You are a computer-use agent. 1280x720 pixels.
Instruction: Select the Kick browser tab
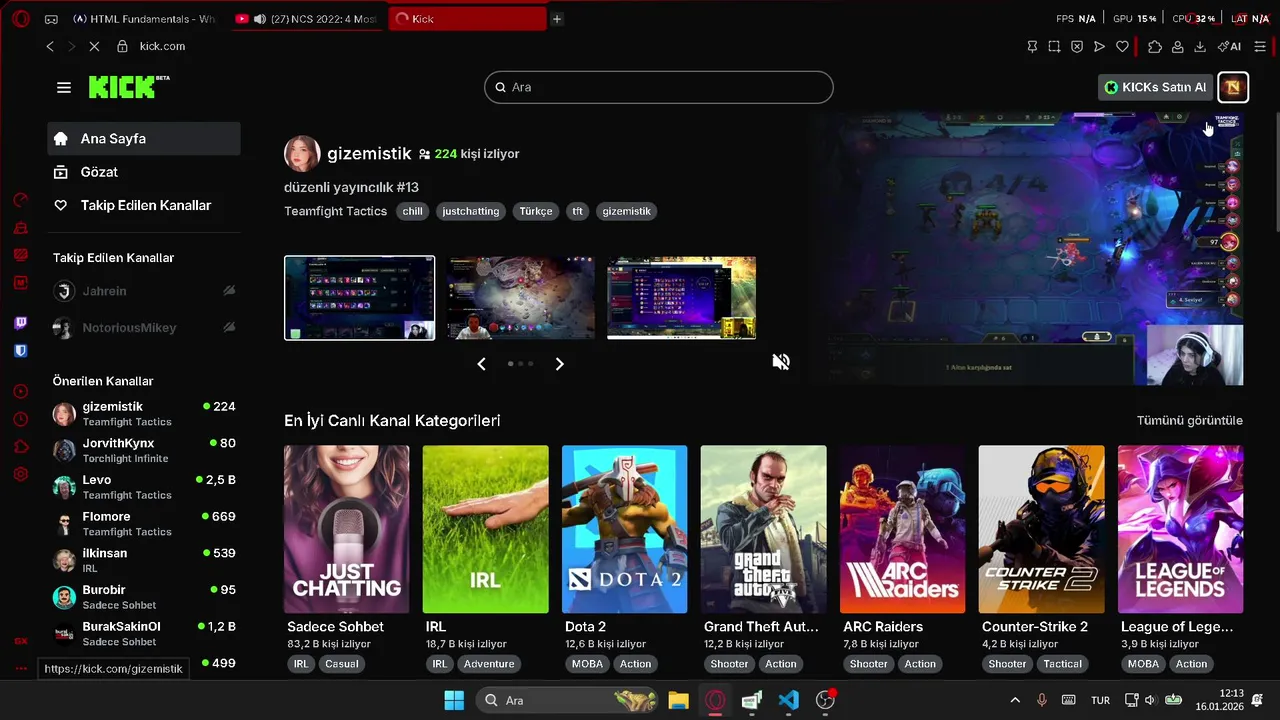point(467,19)
